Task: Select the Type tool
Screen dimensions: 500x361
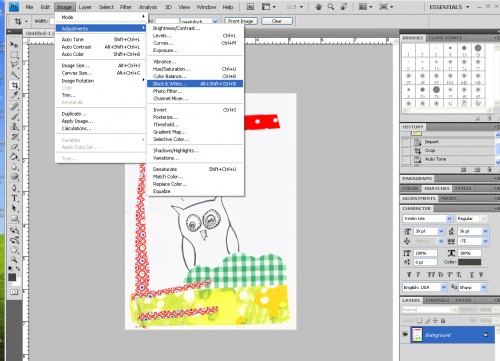Action: [x=14, y=198]
